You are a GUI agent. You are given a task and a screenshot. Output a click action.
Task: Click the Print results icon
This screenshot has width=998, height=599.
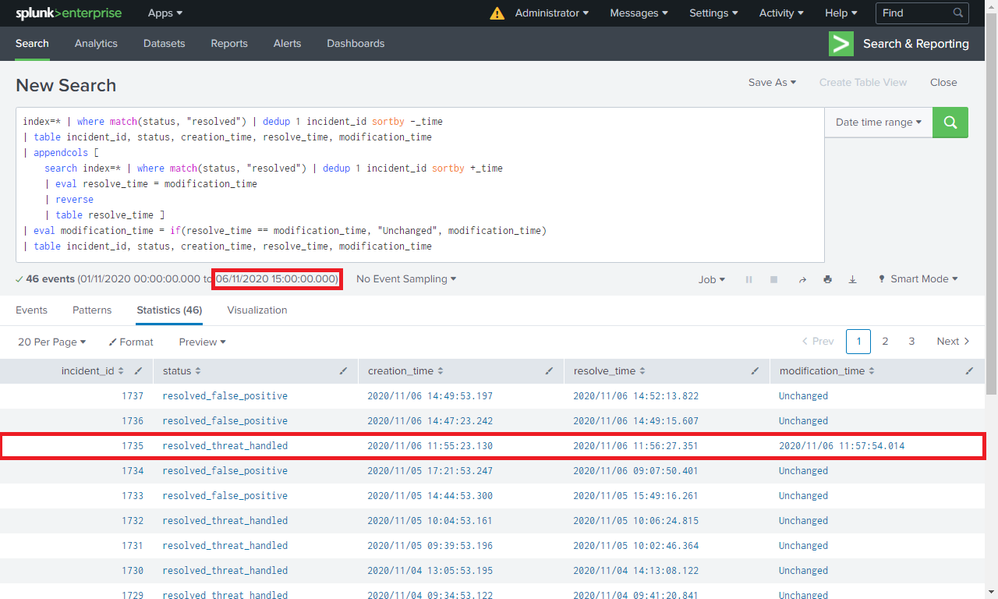click(827, 280)
